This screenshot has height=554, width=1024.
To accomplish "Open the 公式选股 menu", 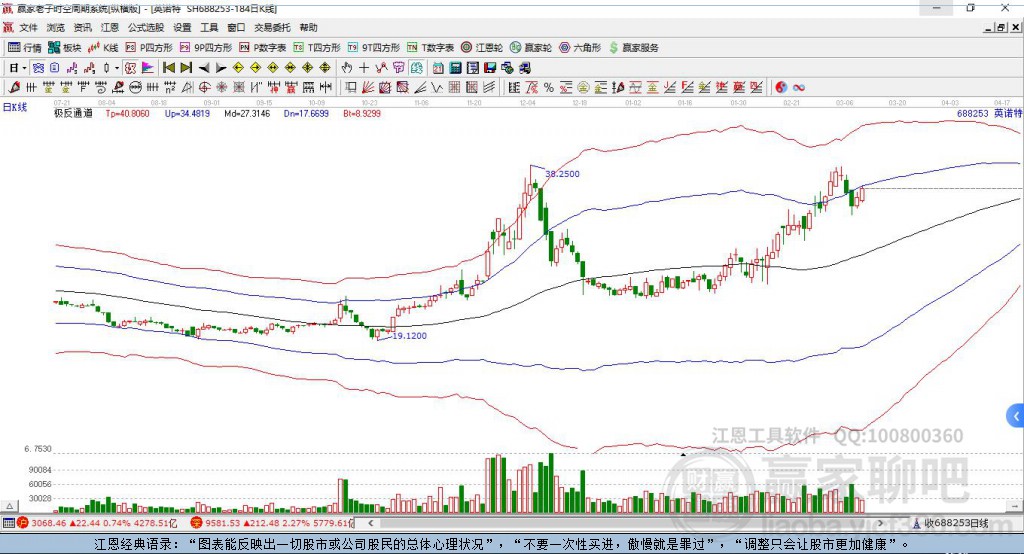I will [x=146, y=27].
